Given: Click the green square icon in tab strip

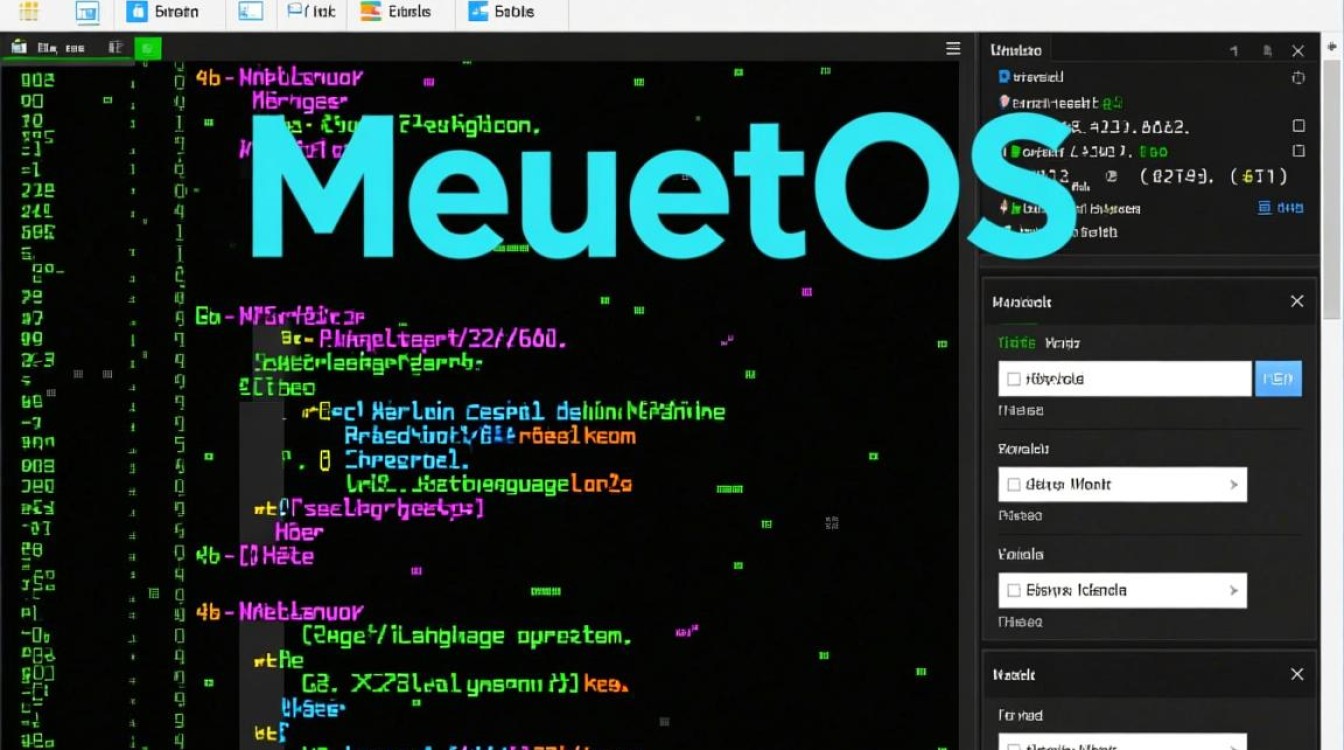Looking at the screenshot, I should point(147,47).
